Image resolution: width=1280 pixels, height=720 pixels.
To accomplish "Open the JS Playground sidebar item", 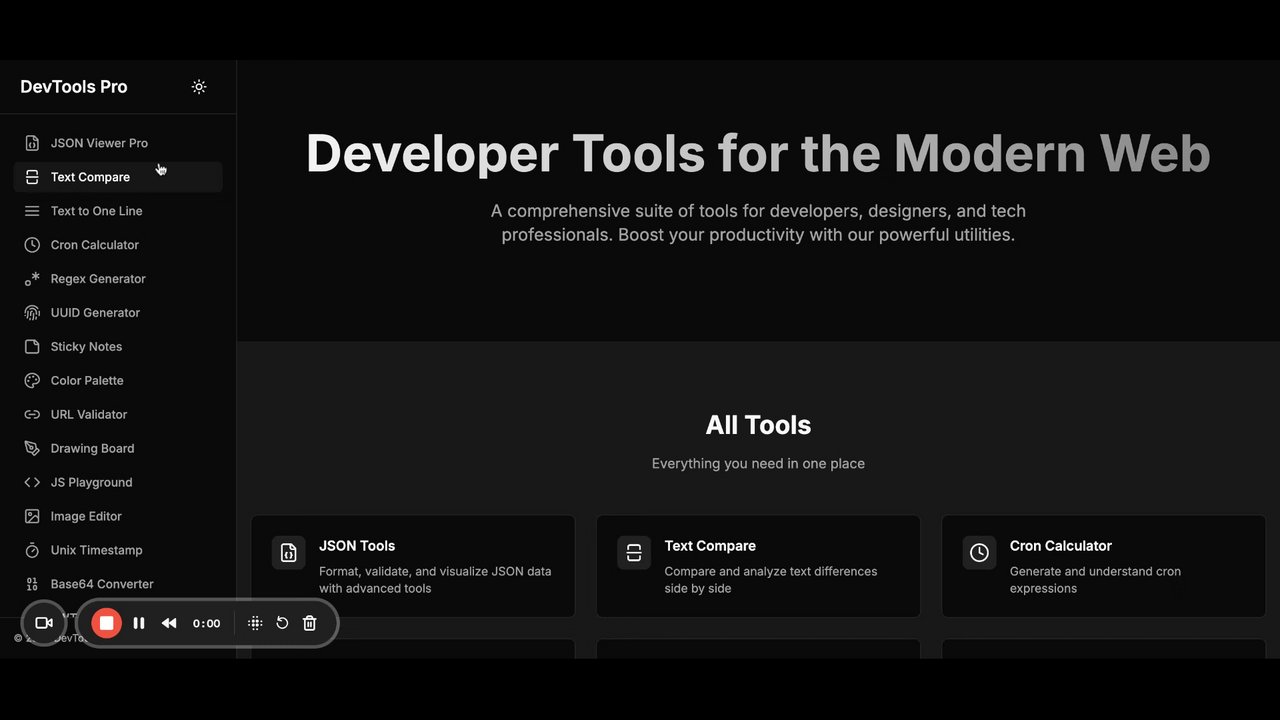I will [x=118, y=483].
